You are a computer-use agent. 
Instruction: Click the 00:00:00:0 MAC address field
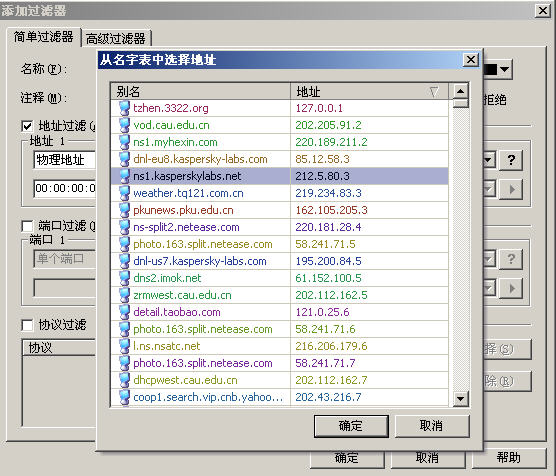65,188
